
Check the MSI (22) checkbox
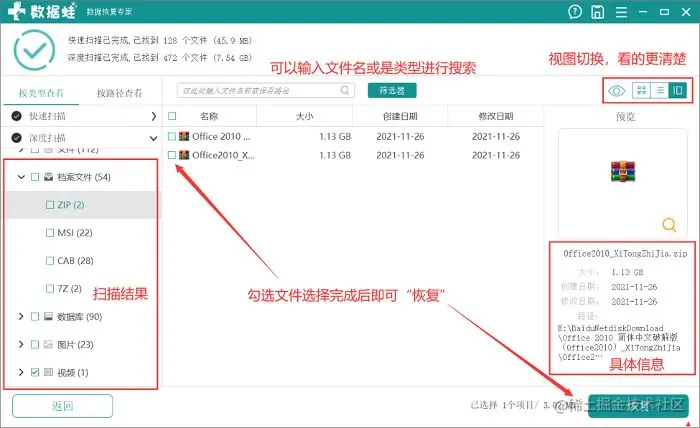pos(50,233)
